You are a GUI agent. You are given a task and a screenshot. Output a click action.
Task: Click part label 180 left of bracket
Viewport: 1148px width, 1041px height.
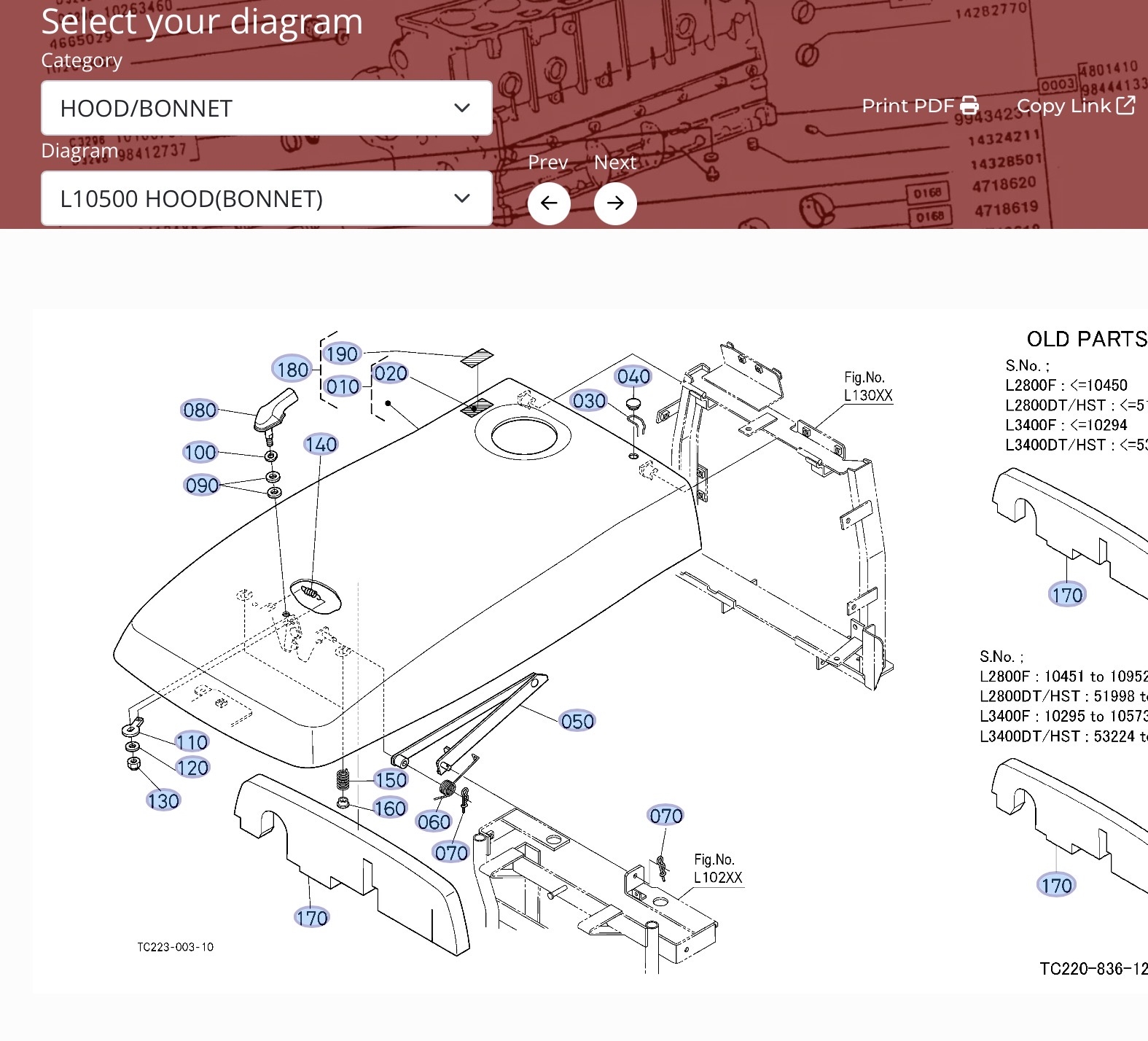(x=293, y=370)
